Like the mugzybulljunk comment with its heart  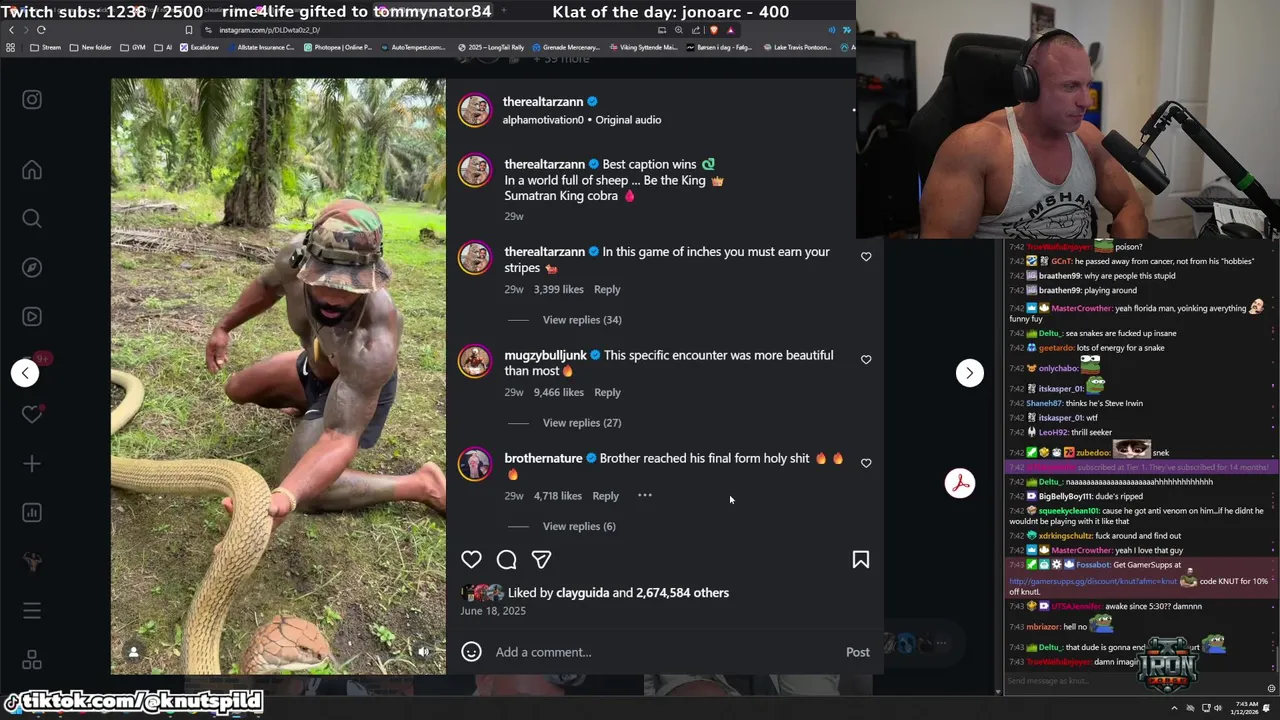click(x=866, y=359)
